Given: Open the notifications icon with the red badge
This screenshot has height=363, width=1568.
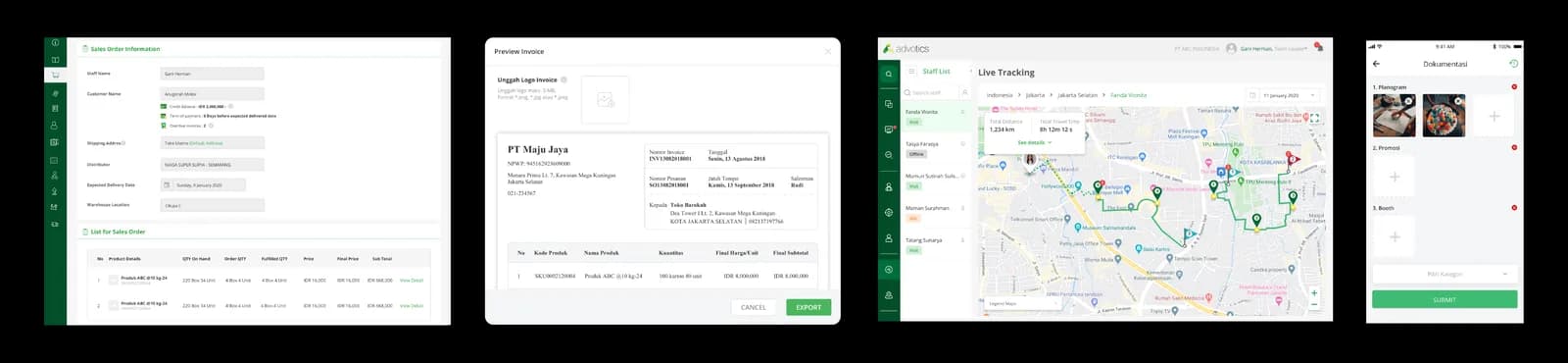Looking at the screenshot, I should pyautogui.click(x=1318, y=47).
